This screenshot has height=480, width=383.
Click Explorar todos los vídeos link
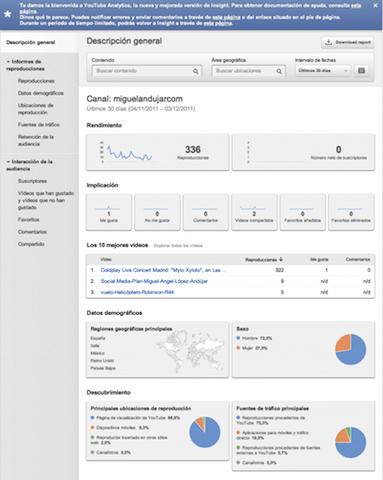[x=178, y=246]
